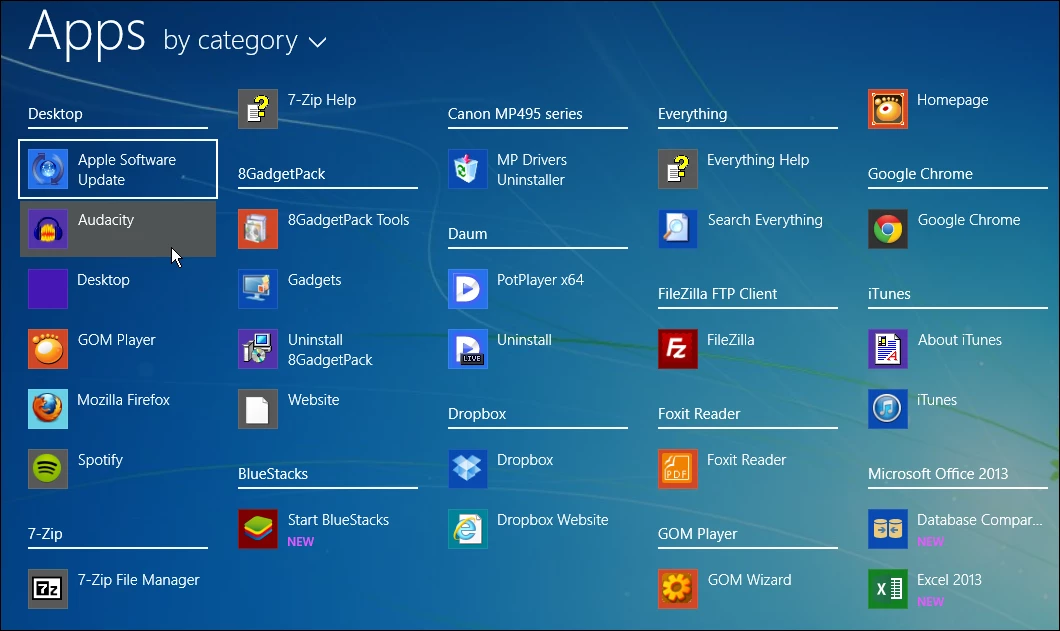Click the 7-Zip category header

pos(45,534)
